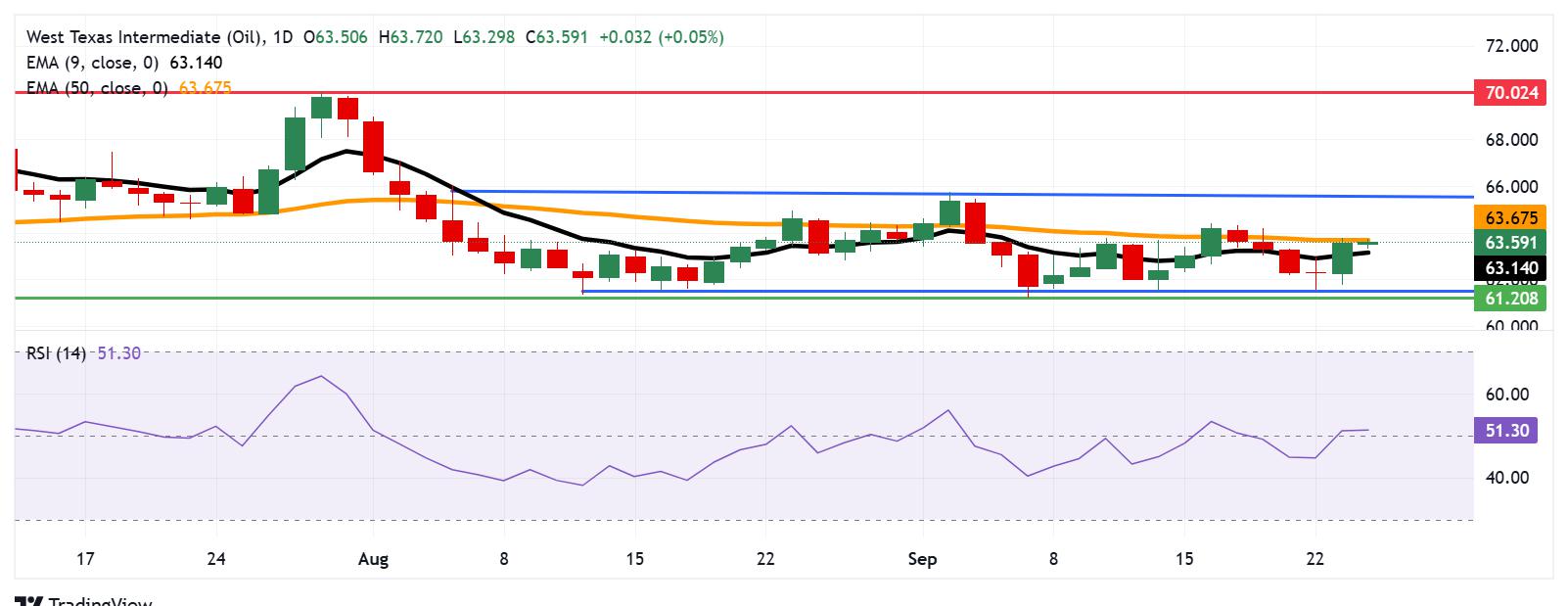The height and width of the screenshot is (606, 1568).
Task: Click the West Texas Intermediate (Oil) symbol title
Action: pyautogui.click(x=145, y=37)
